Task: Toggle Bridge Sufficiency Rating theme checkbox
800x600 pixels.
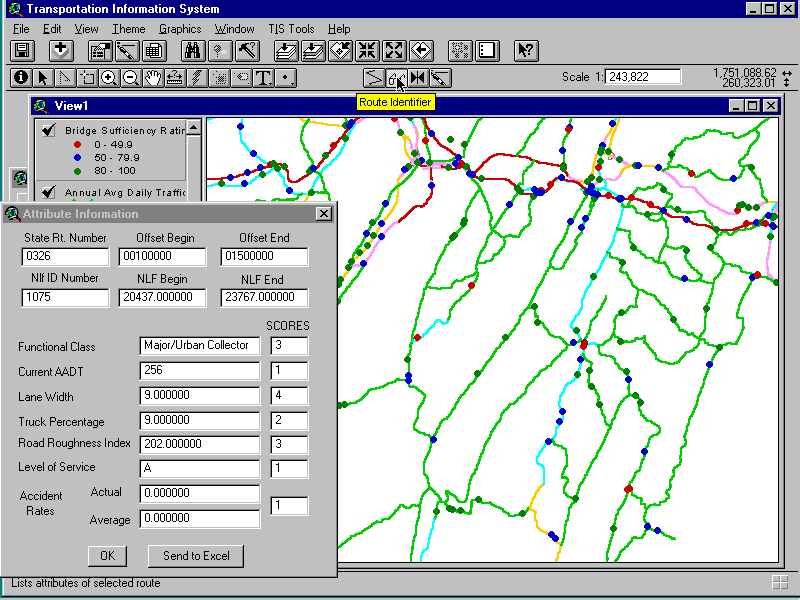Action: pos(48,129)
